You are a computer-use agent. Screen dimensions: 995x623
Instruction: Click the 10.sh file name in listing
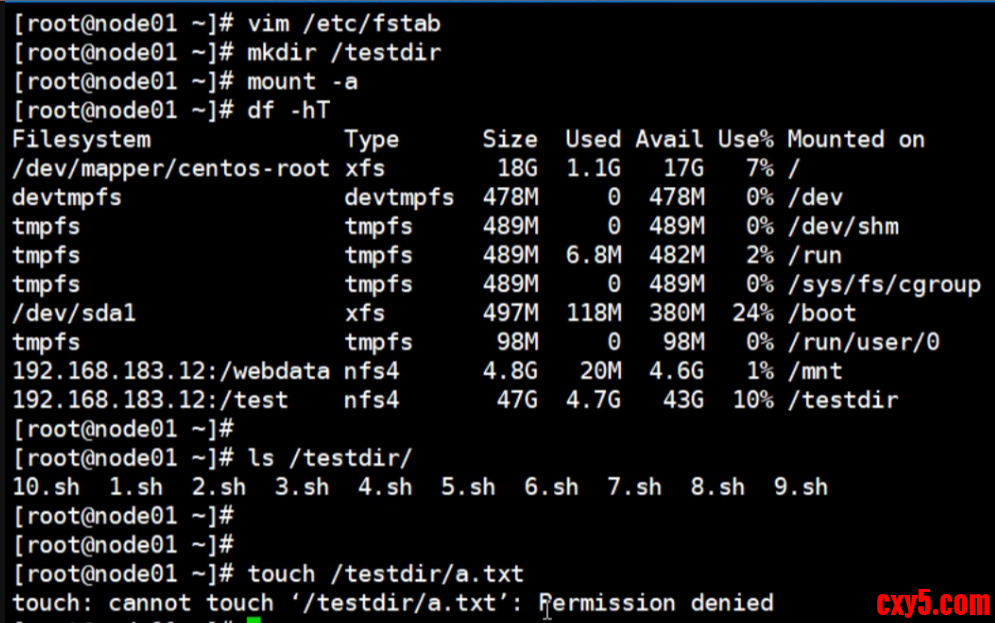(x=46, y=487)
